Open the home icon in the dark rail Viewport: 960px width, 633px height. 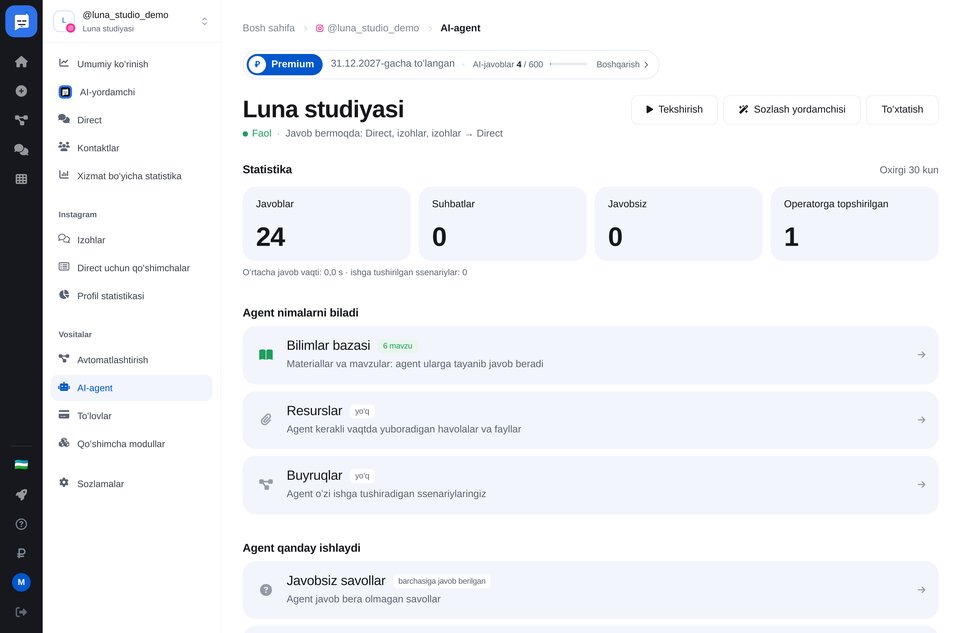tap(21, 62)
